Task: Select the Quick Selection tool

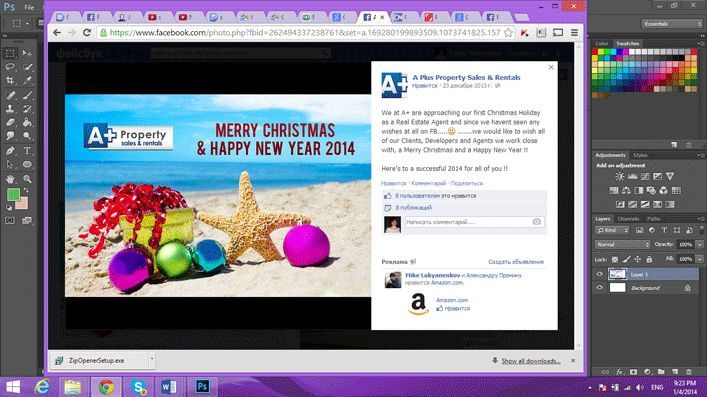Action: (x=28, y=67)
